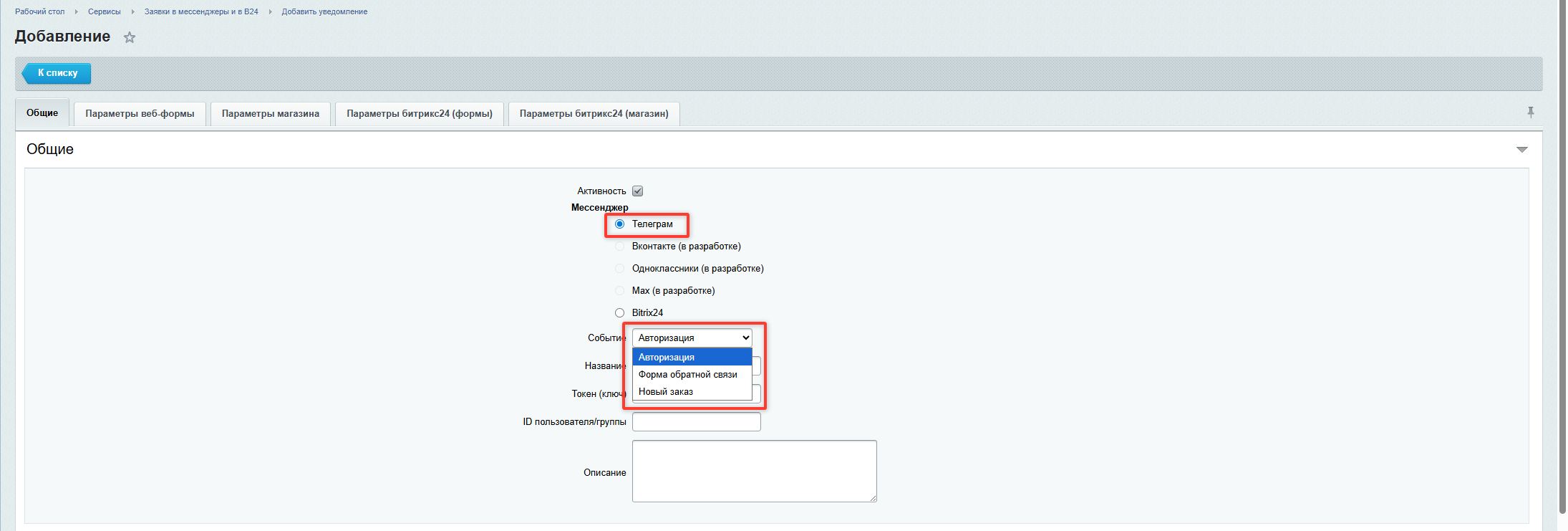Open Рабочий стол breadcrumb link
The height and width of the screenshot is (531, 1568).
39,12
